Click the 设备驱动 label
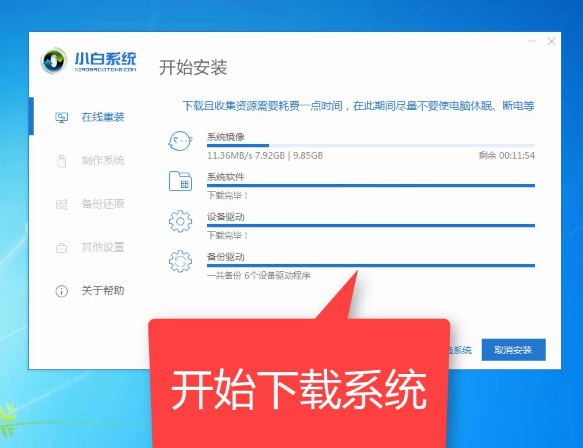The width and height of the screenshot is (583, 448). pos(226,217)
